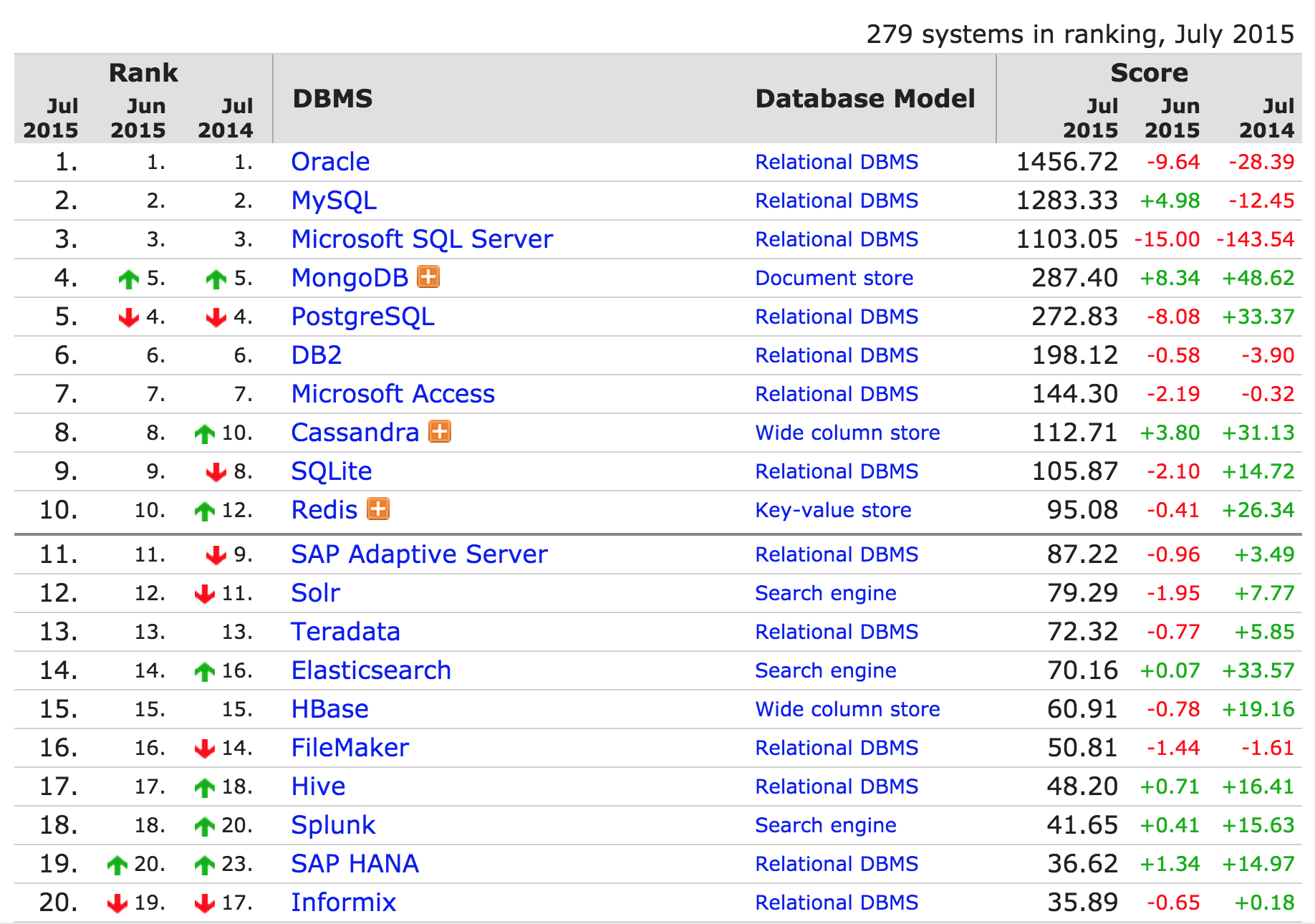The width and height of the screenshot is (1315, 924).
Task: Select the -143.54 score change value
Action: (x=1255, y=239)
